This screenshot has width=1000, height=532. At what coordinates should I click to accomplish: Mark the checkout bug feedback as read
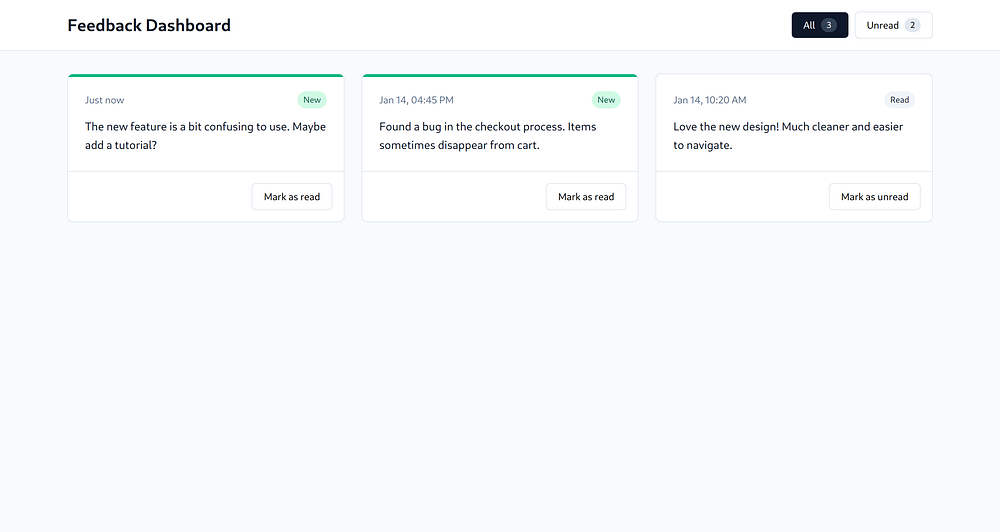586,196
